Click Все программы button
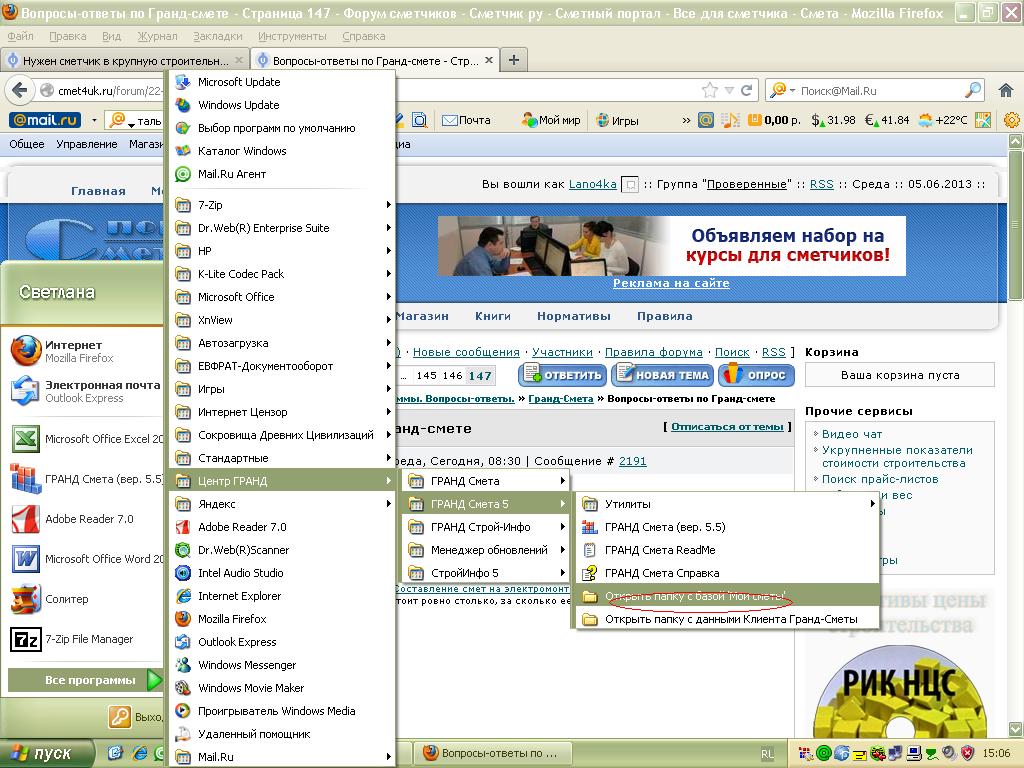Viewport: 1024px width, 768px height. point(85,680)
